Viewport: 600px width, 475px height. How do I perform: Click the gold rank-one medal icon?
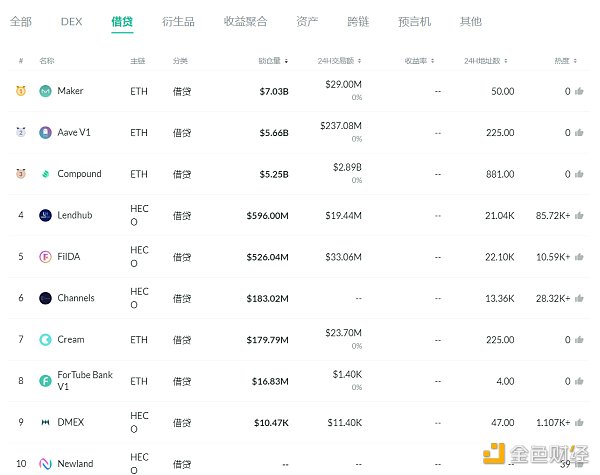pos(21,91)
